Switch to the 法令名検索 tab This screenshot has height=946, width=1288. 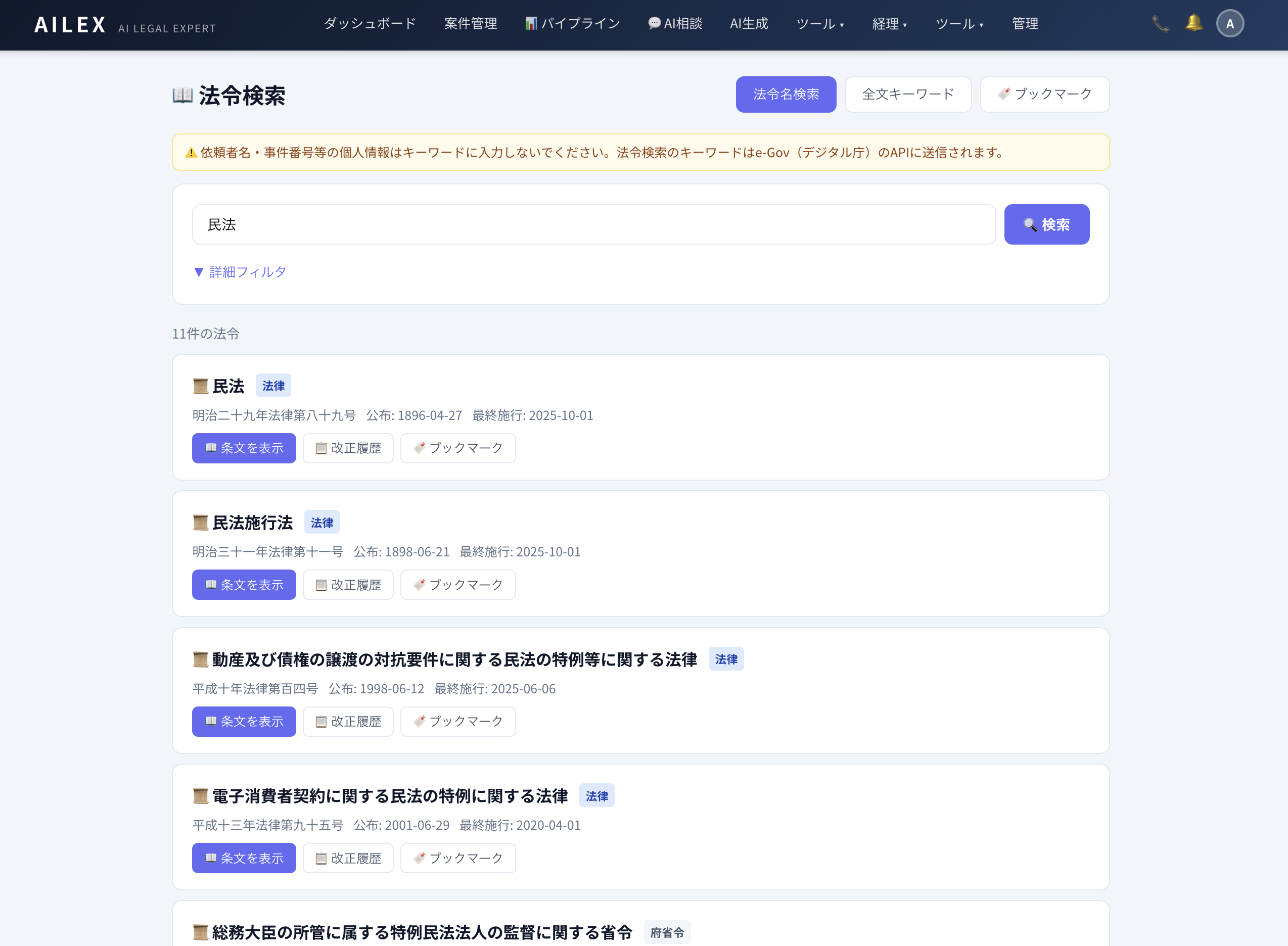point(786,94)
